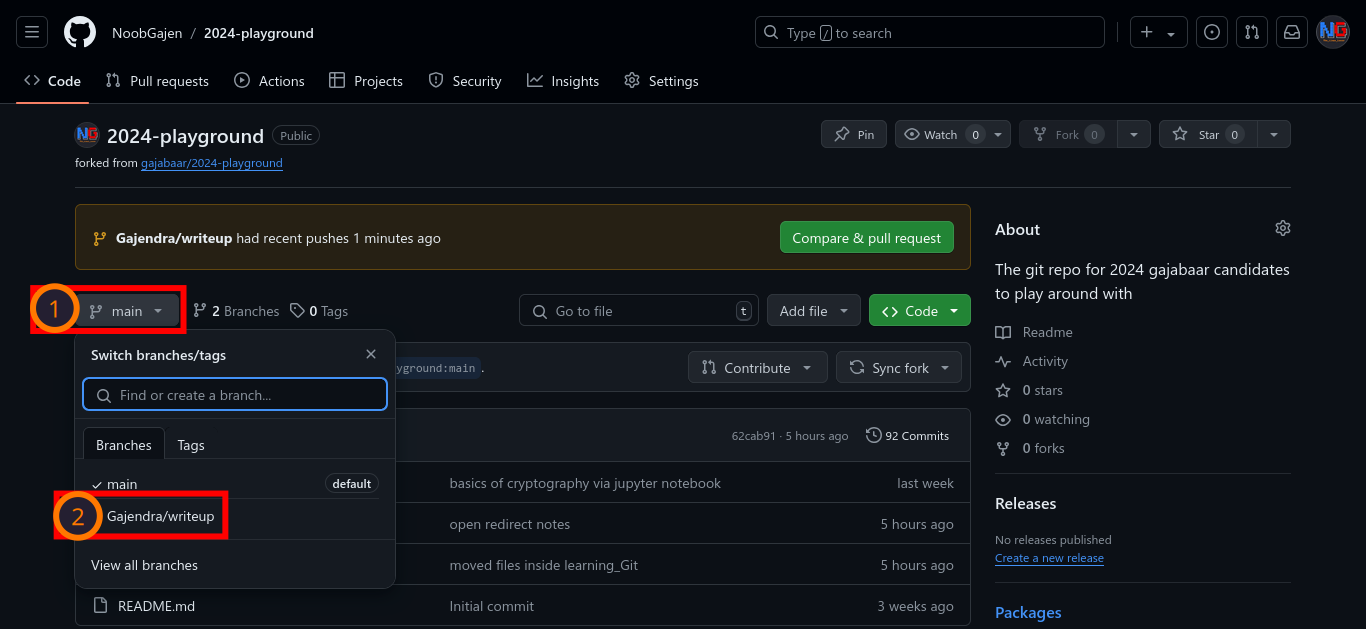This screenshot has height=629, width=1366.
Task: Open the green Code dropdown
Action: [920, 311]
